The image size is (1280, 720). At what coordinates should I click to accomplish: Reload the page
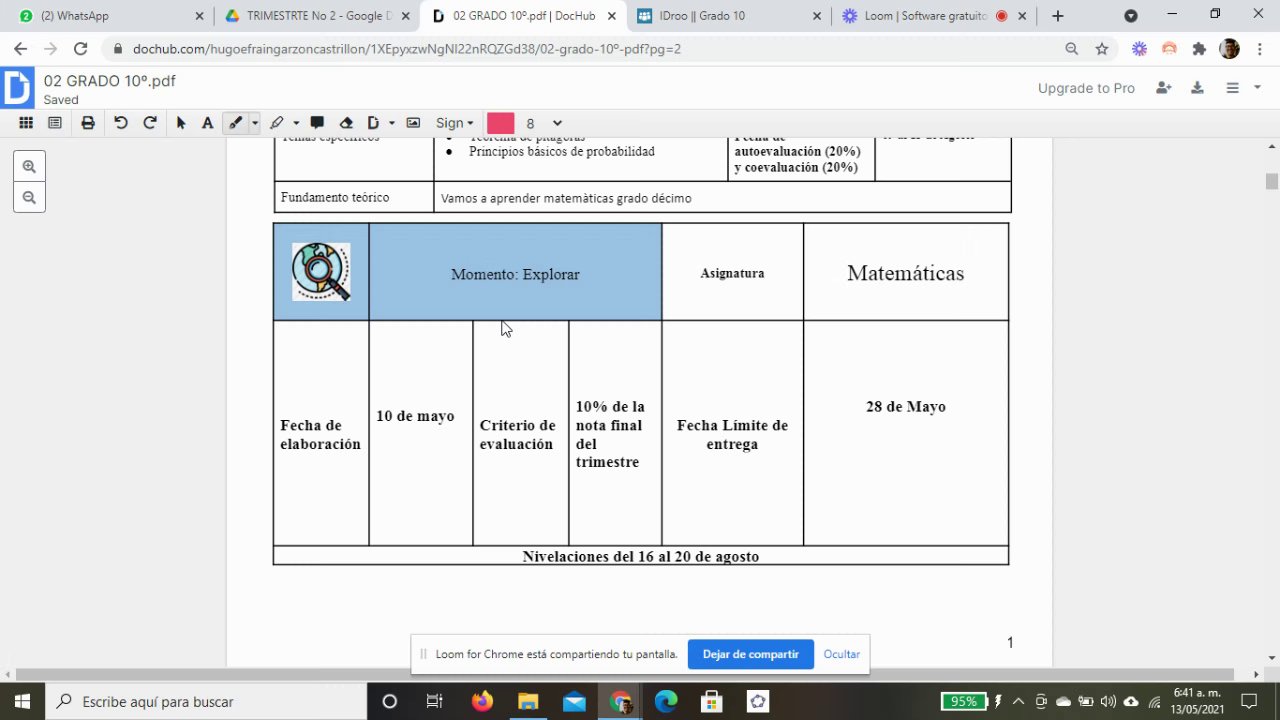81,48
